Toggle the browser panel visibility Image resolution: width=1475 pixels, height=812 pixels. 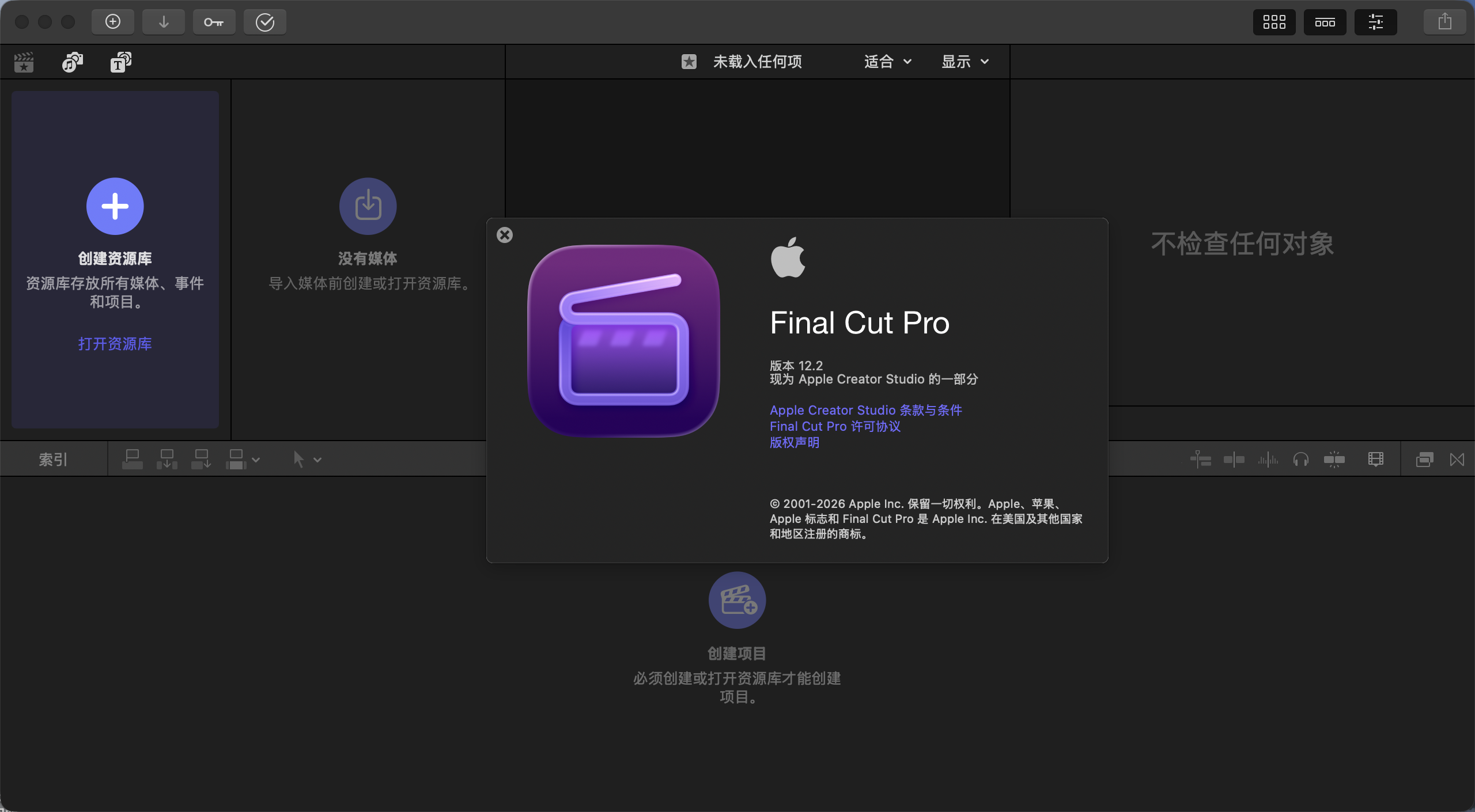click(1274, 22)
